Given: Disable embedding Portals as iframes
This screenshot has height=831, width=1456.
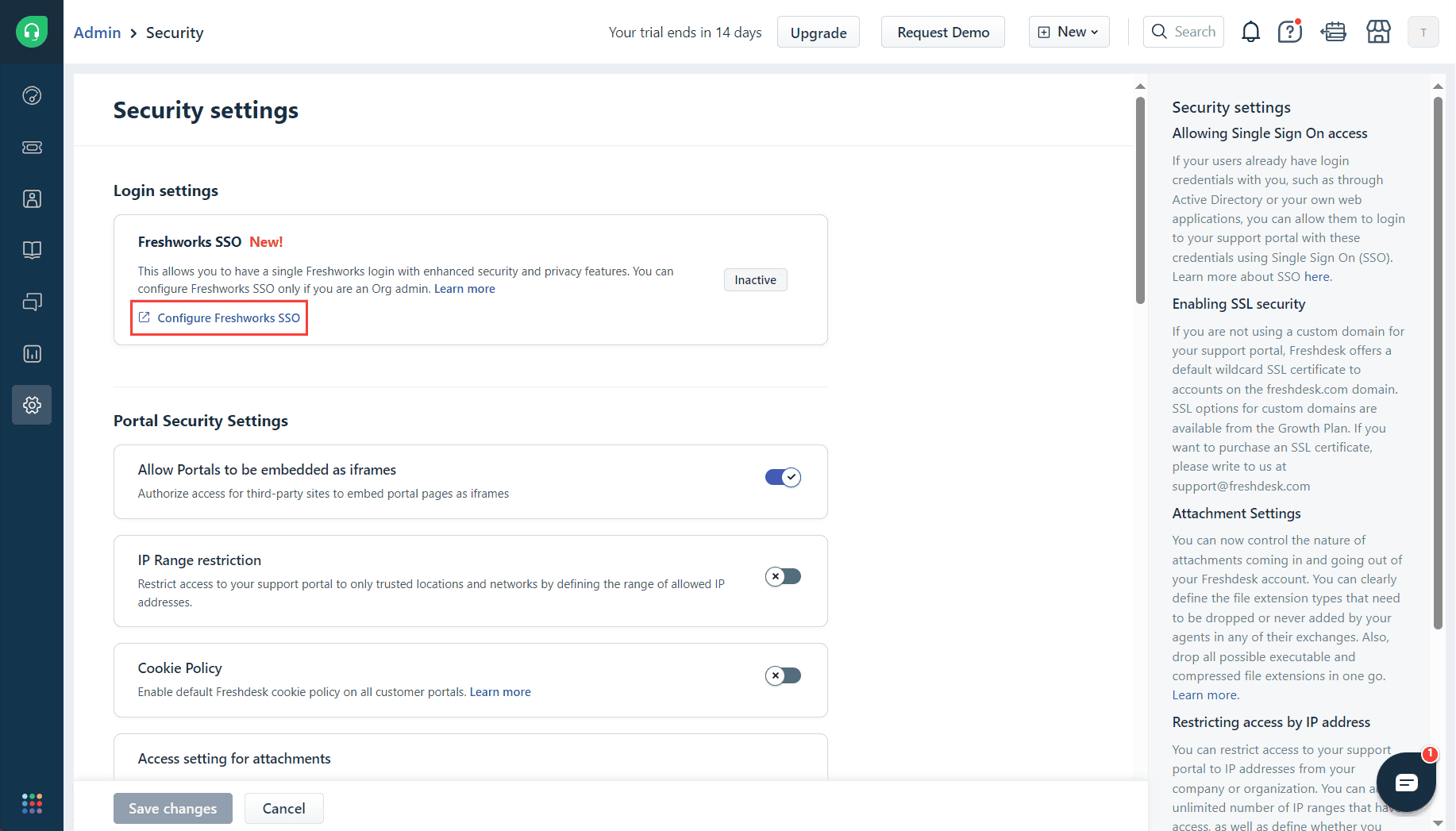Looking at the screenshot, I should pyautogui.click(x=782, y=477).
